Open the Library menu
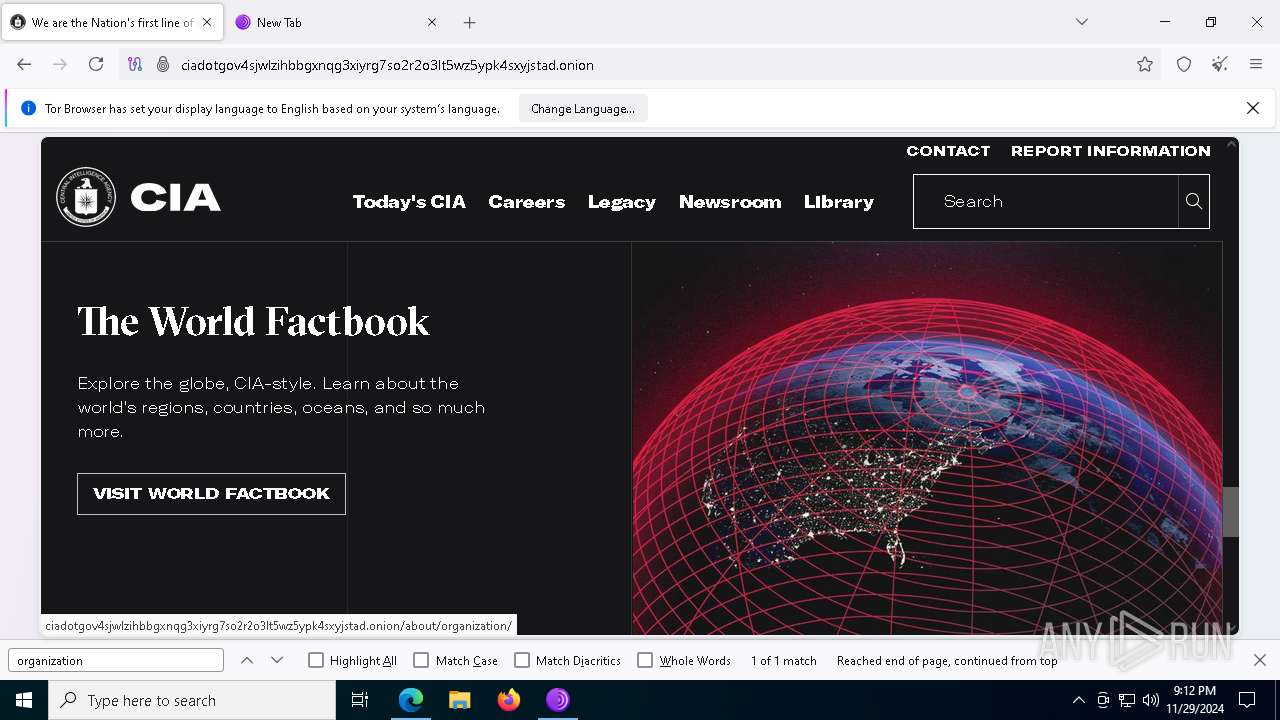Viewport: 1280px width, 720px height. 839,202
